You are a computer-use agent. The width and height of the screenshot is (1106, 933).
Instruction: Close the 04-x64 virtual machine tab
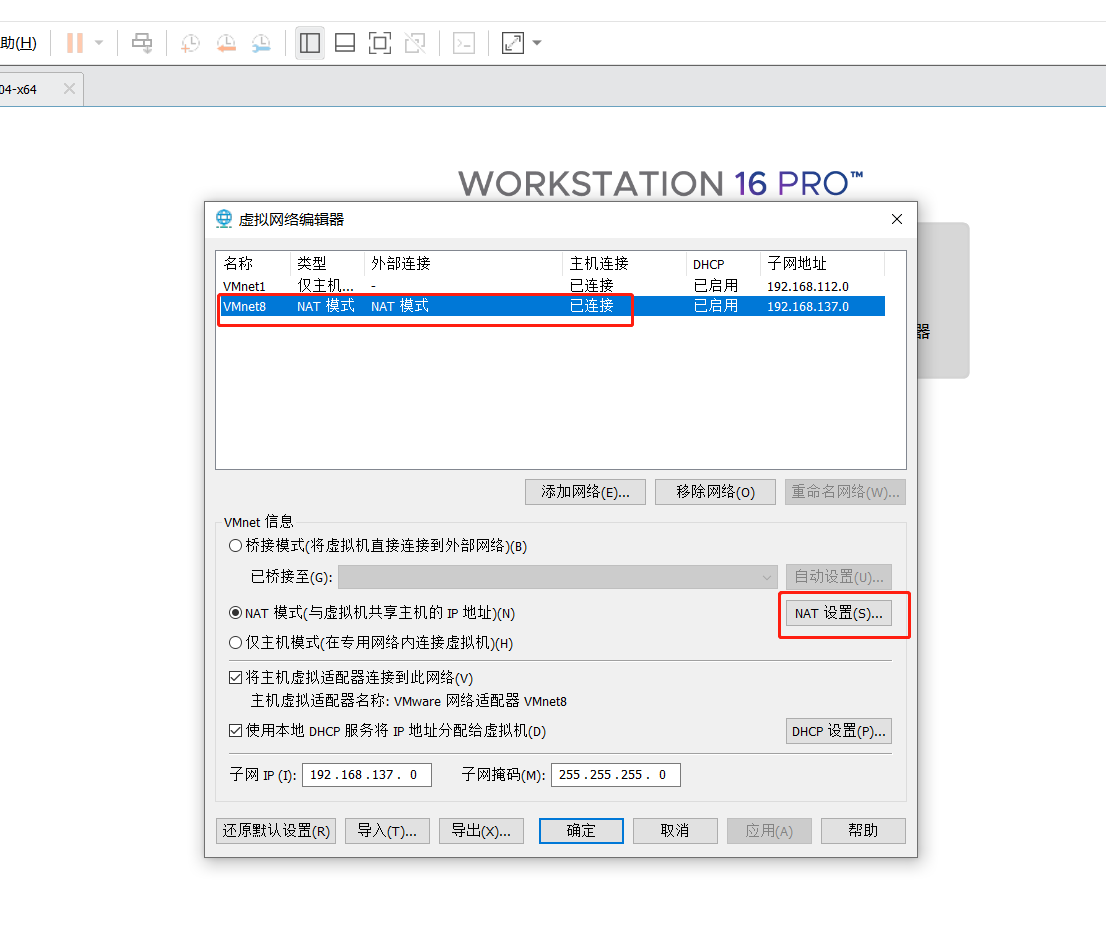(69, 89)
